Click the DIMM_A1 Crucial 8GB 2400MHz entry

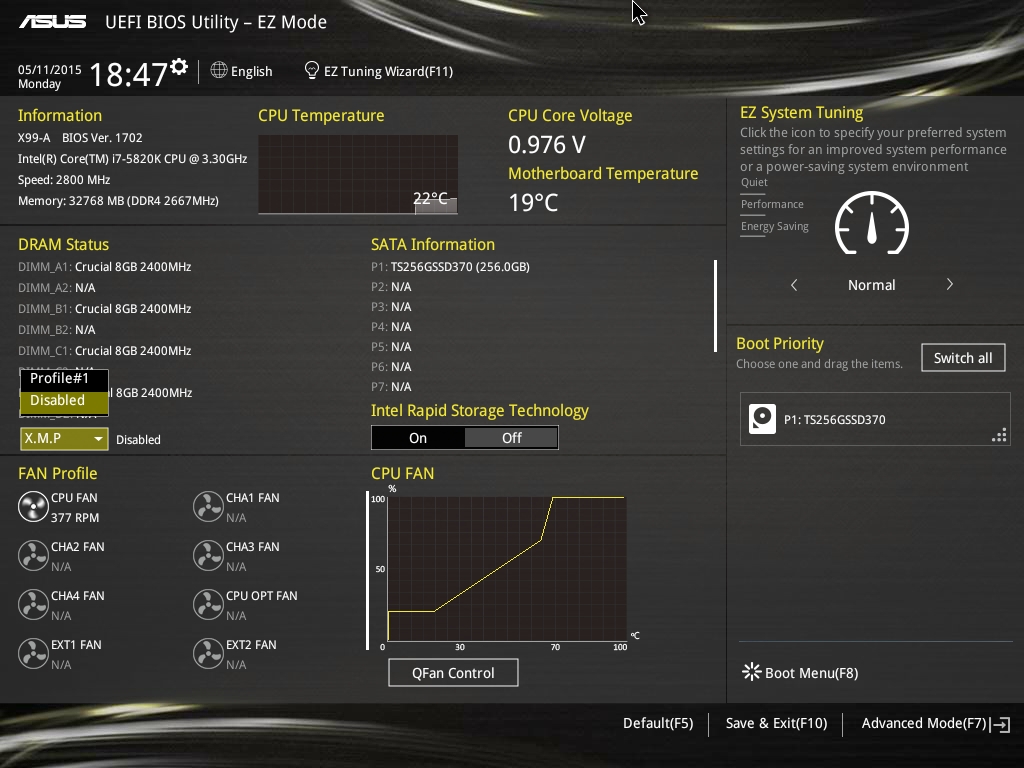point(104,266)
